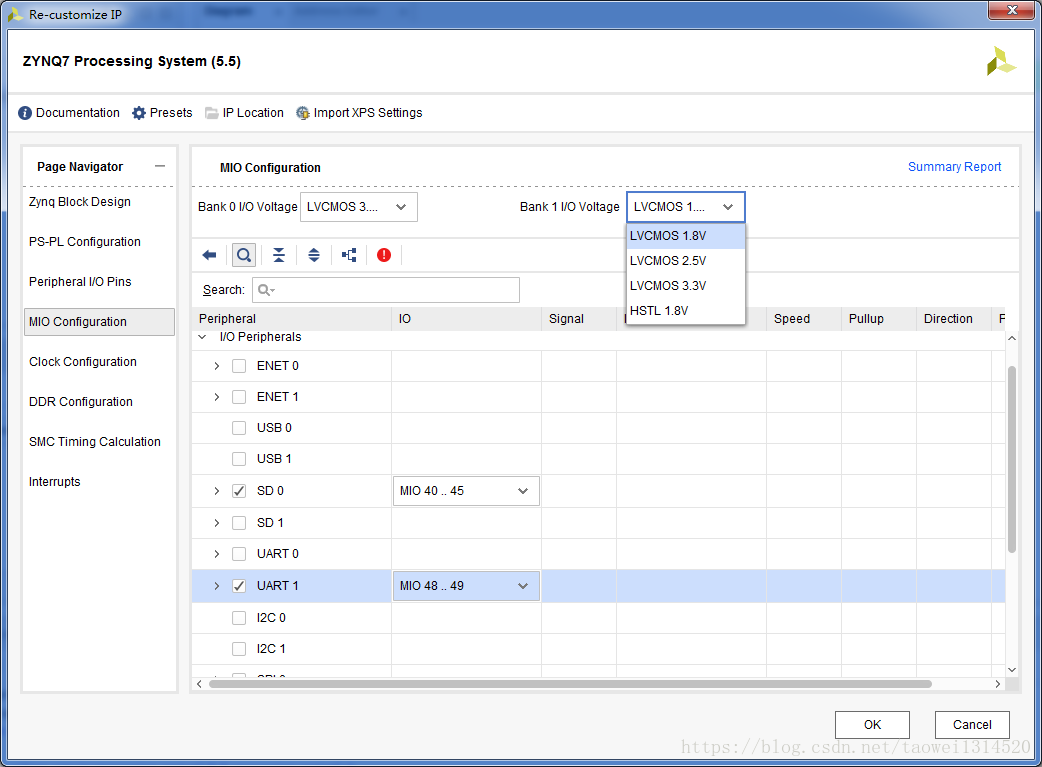The width and height of the screenshot is (1042, 767).
Task: Go to DDR Configuration page
Action: (x=81, y=402)
